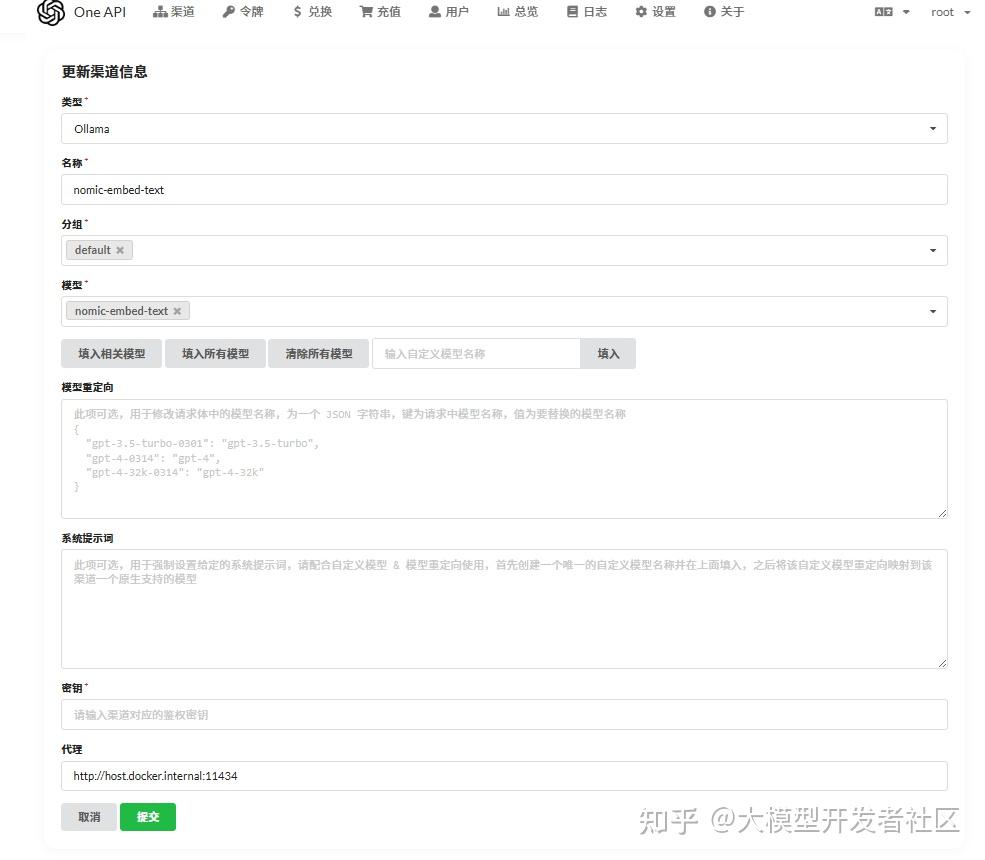Grab the model redirect textarea resize handle
Viewport: 985px width, 860px height.
[x=942, y=513]
